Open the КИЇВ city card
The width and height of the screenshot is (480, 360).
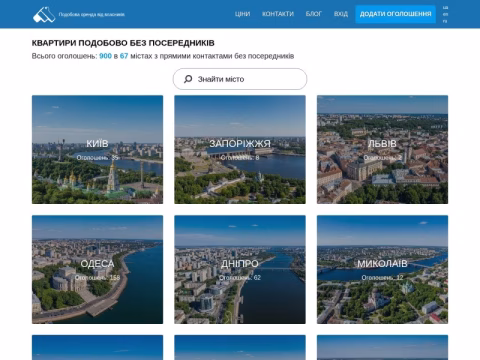click(97, 149)
